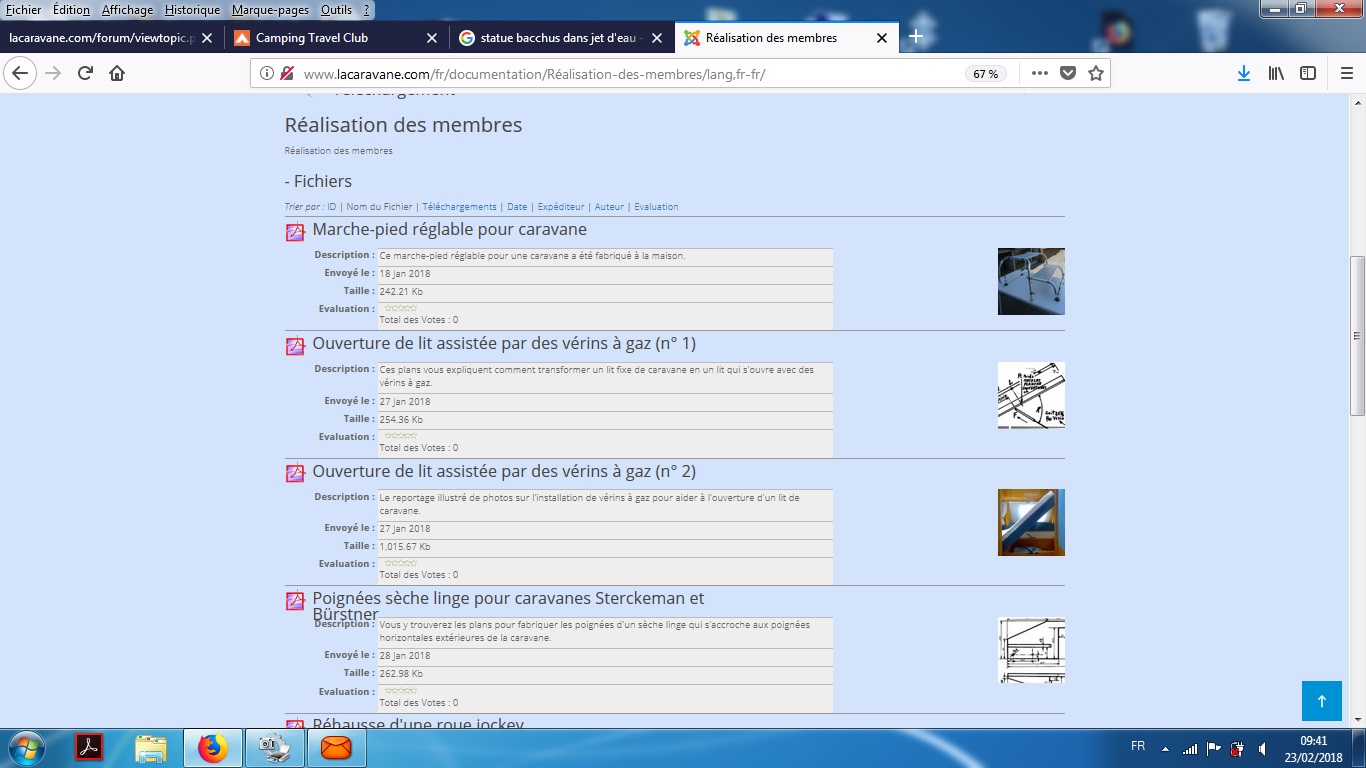Viewport: 1366px width, 768px height.
Task: Click PDF icon next to Marche-pied réglable
Action: coord(295,232)
